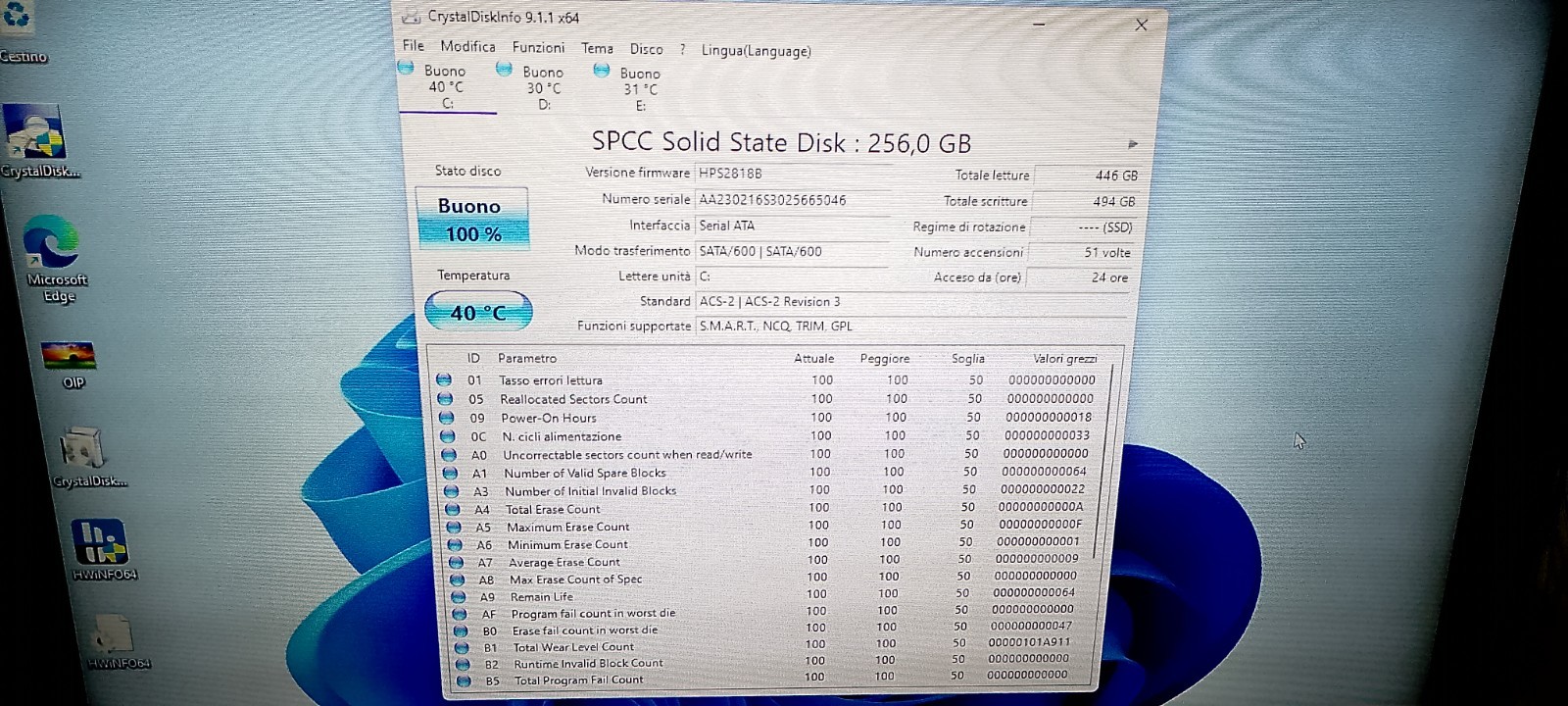Viewport: 1568px width, 706px height.
Task: Click status icon of Program fail count row
Action: (x=459, y=614)
